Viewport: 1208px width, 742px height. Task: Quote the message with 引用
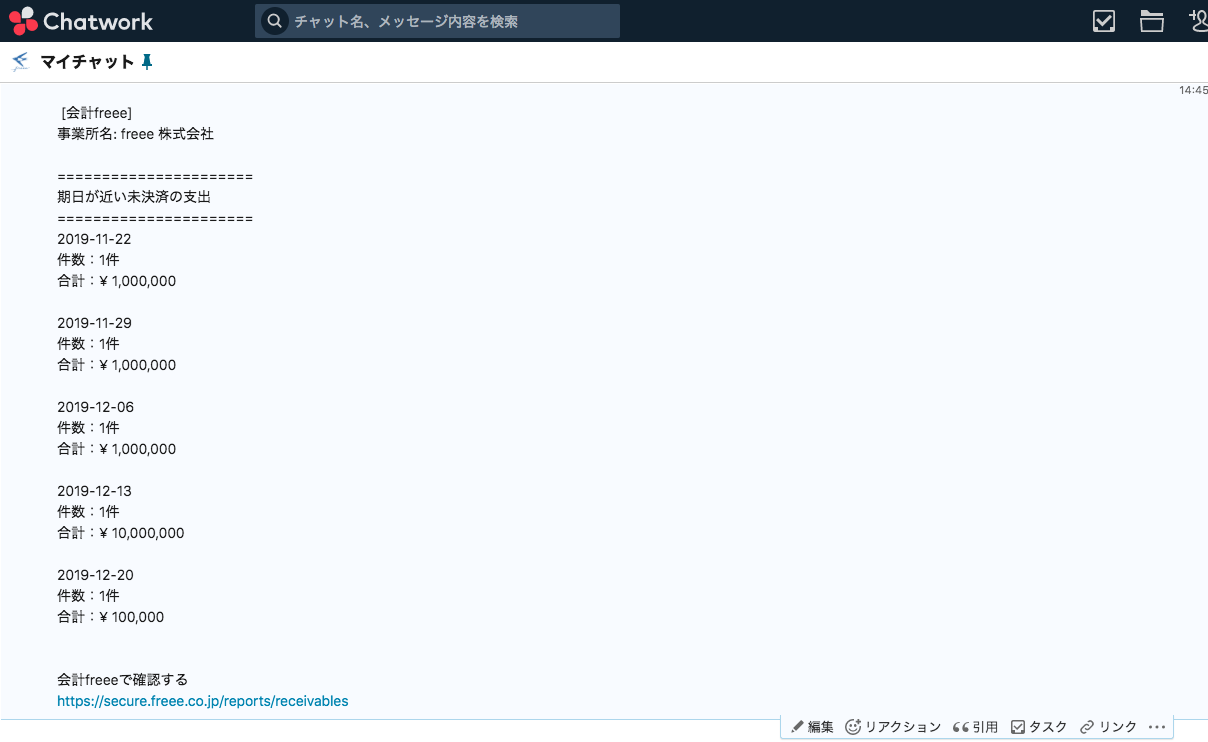[x=975, y=727]
